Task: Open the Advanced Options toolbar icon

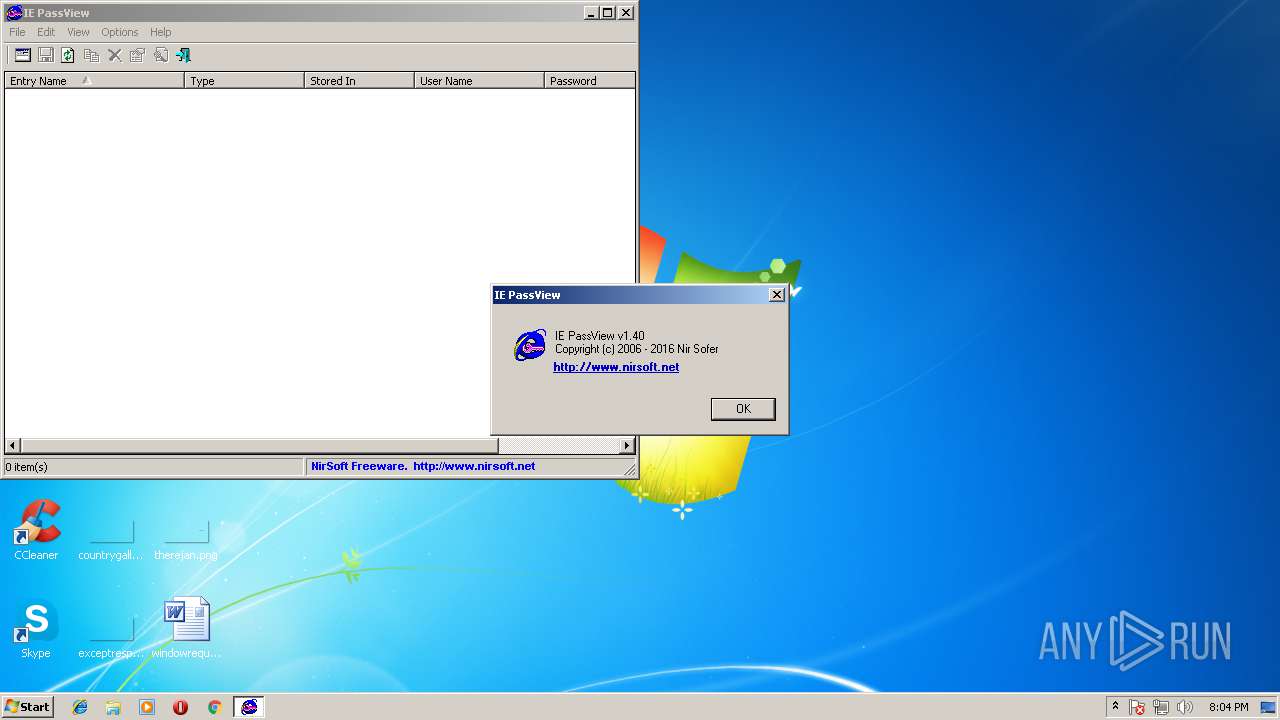Action: 22,55
